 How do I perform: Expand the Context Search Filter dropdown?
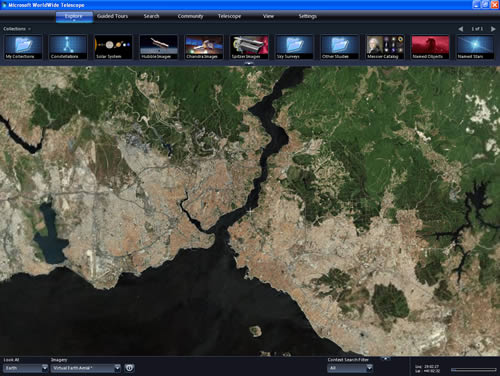click(350, 368)
